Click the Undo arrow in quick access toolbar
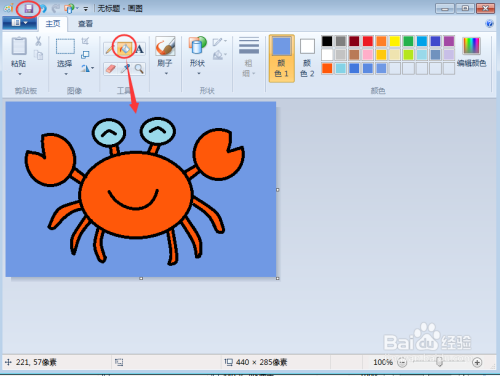Screen dimensions: 500x376 43,8
